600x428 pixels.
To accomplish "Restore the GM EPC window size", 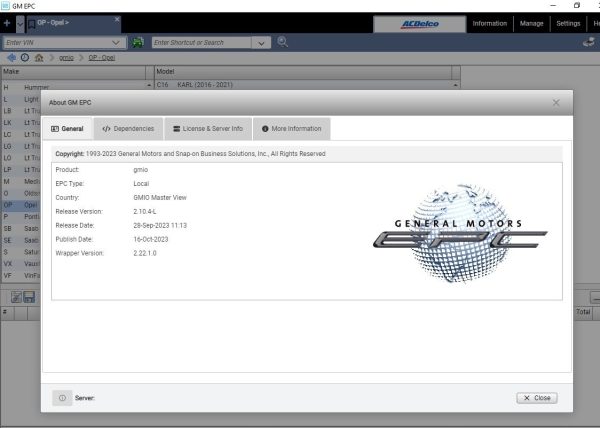I will (577, 6).
